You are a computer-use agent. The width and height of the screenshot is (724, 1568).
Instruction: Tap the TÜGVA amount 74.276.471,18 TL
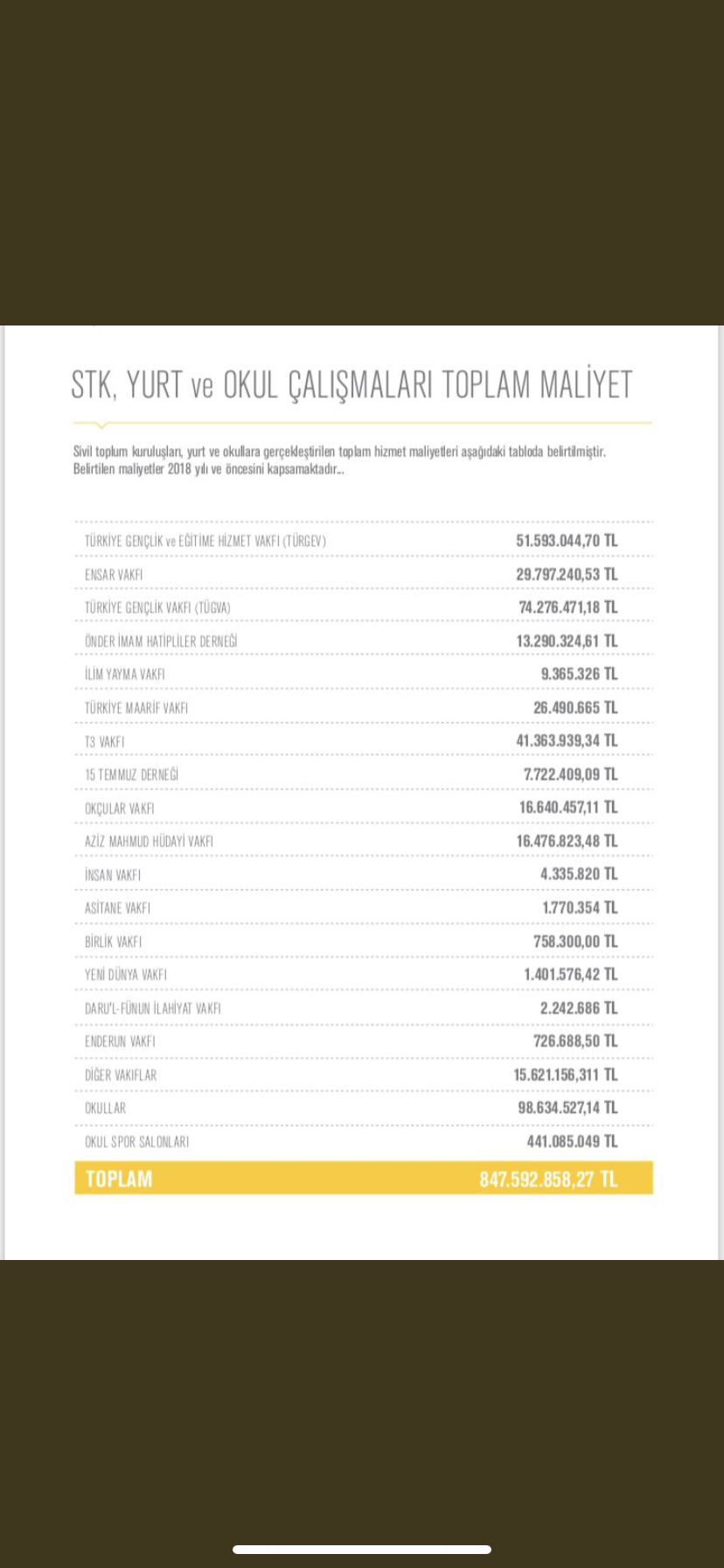567,607
